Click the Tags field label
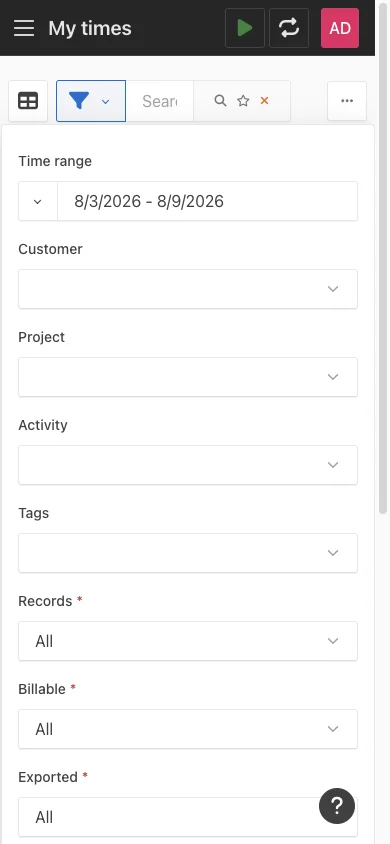Screen dimensions: 390x844 (33, 513)
